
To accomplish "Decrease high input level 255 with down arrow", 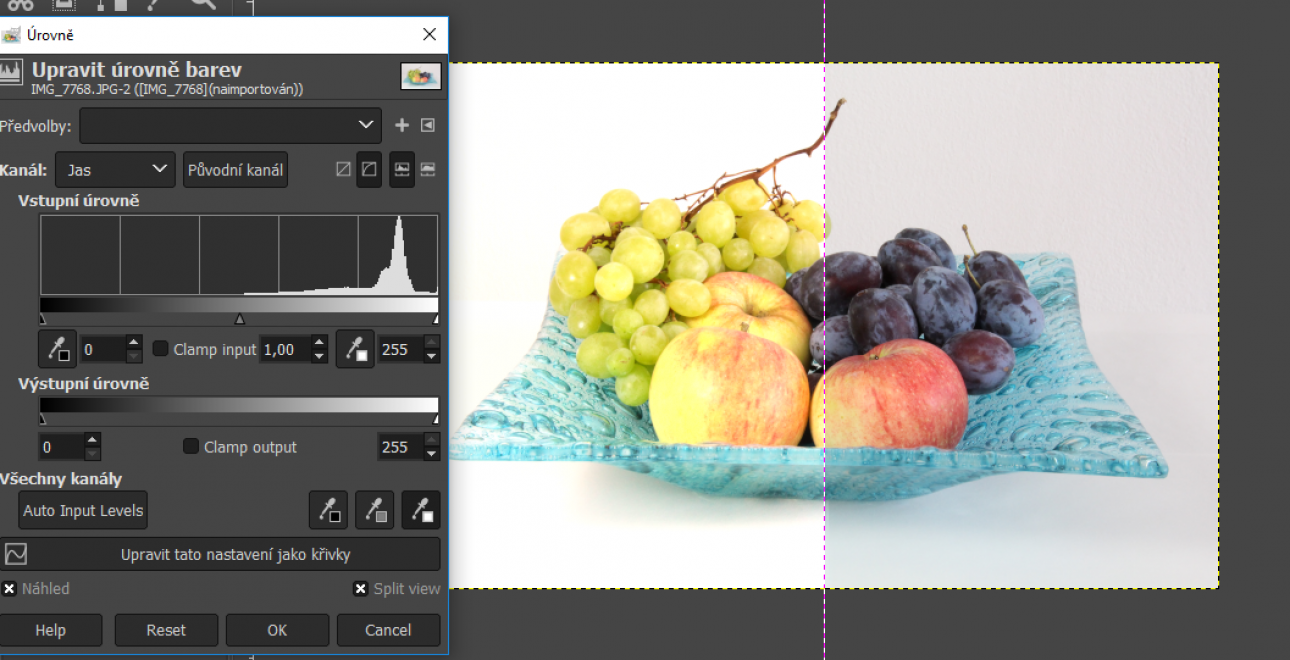I will tap(432, 357).
